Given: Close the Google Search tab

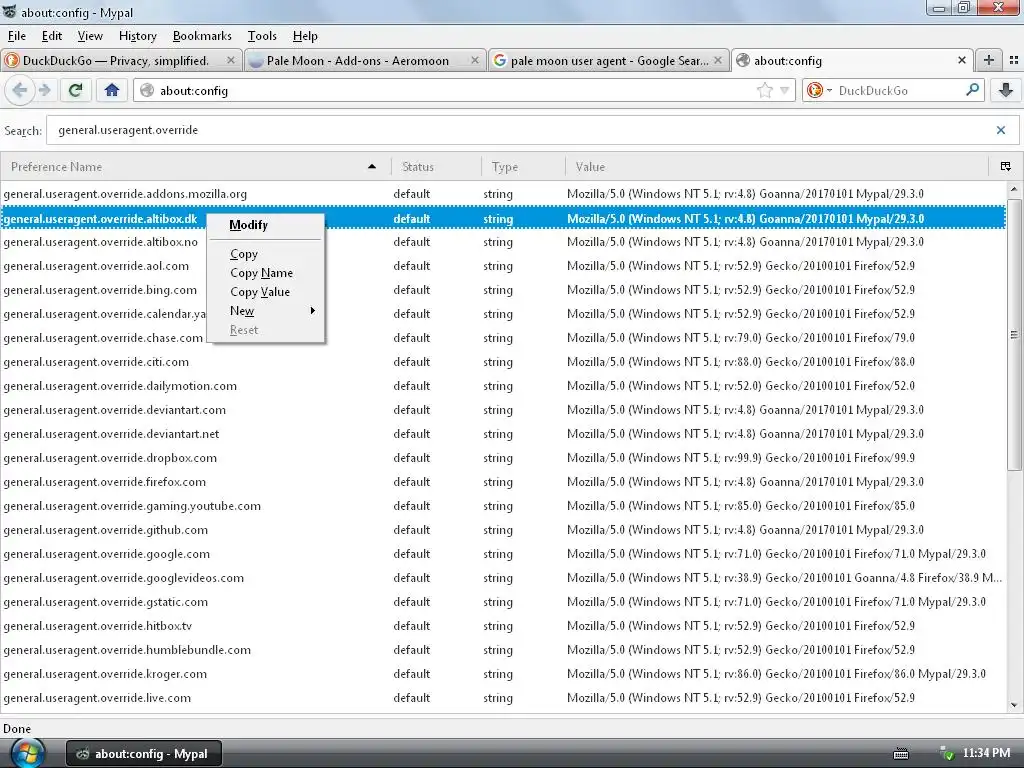Looking at the screenshot, I should point(718,60).
